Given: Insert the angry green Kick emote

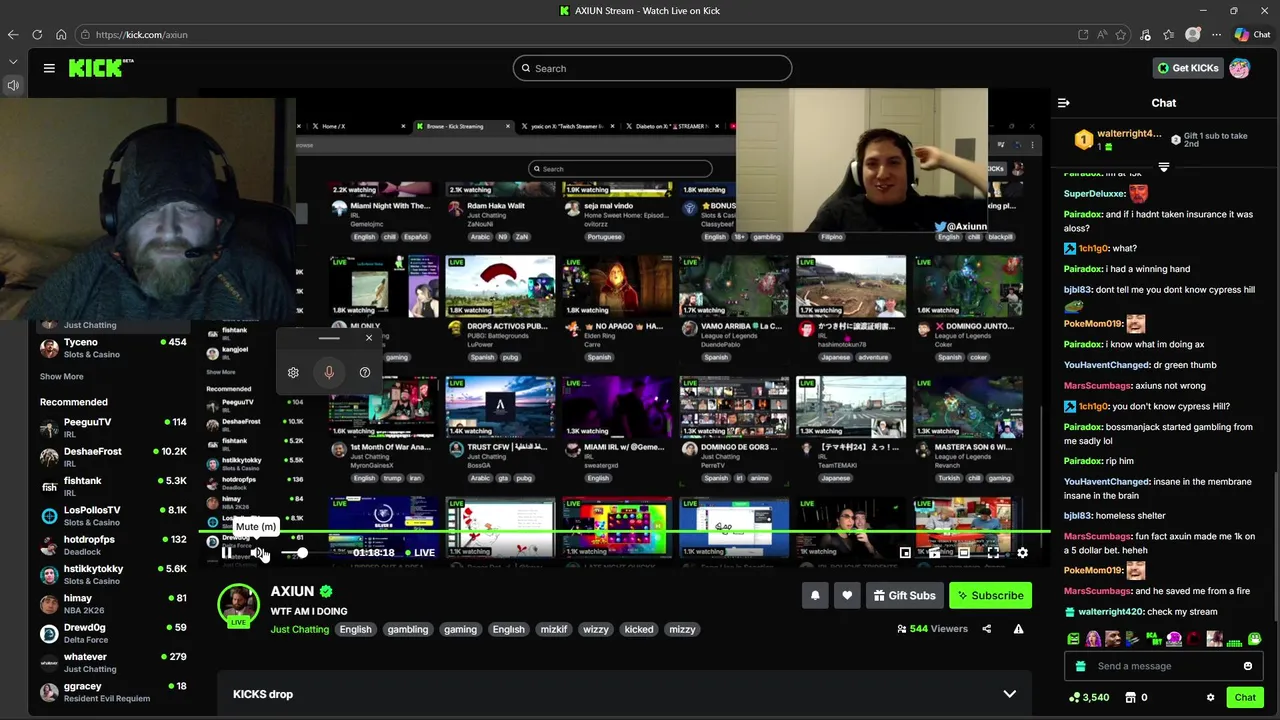Looking at the screenshot, I should [x=1073, y=639].
